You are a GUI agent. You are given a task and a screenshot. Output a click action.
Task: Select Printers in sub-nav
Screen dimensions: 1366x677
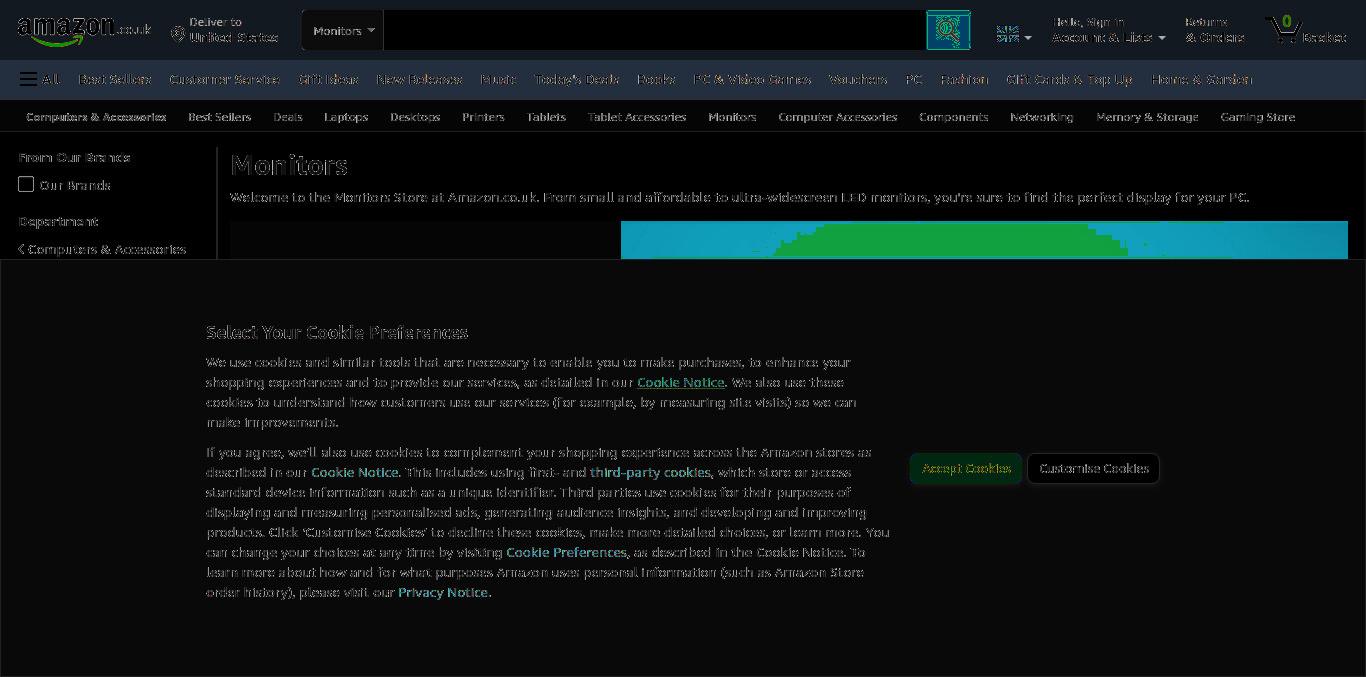pos(483,117)
